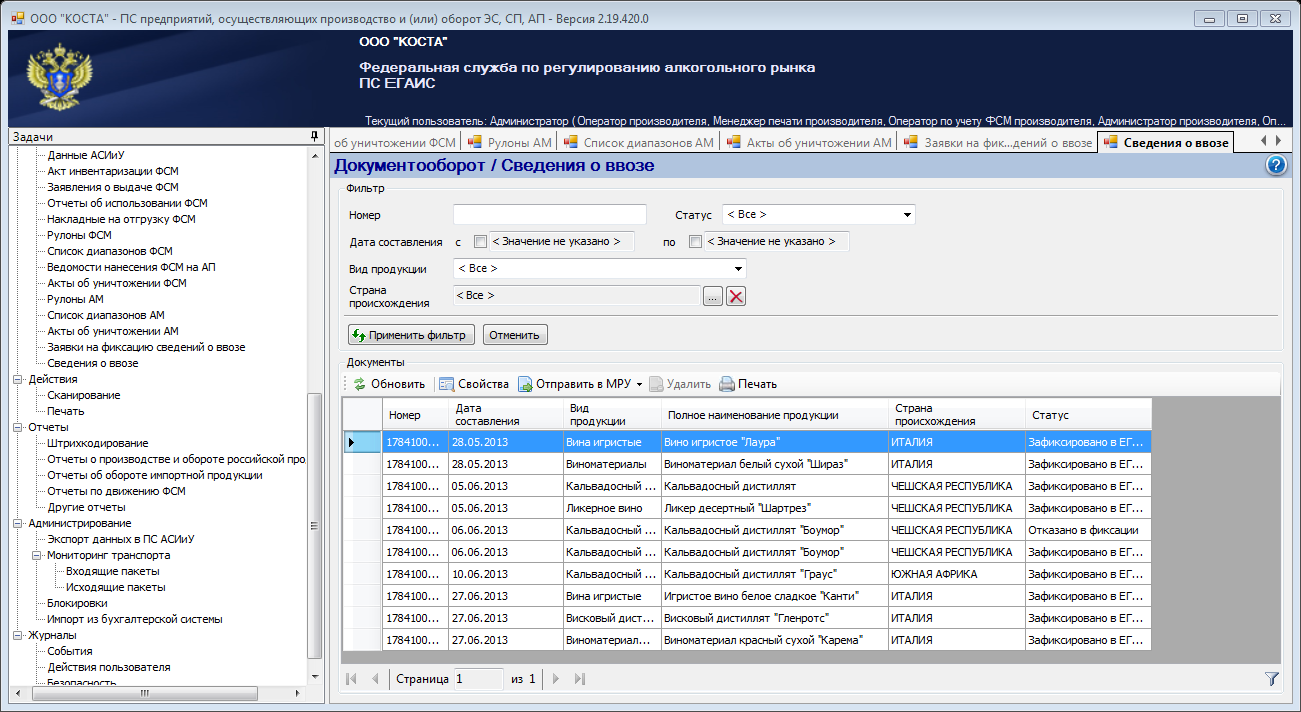Image resolution: width=1301 pixels, height=712 pixels.
Task: Click into the Номер filter input field
Action: click(550, 214)
